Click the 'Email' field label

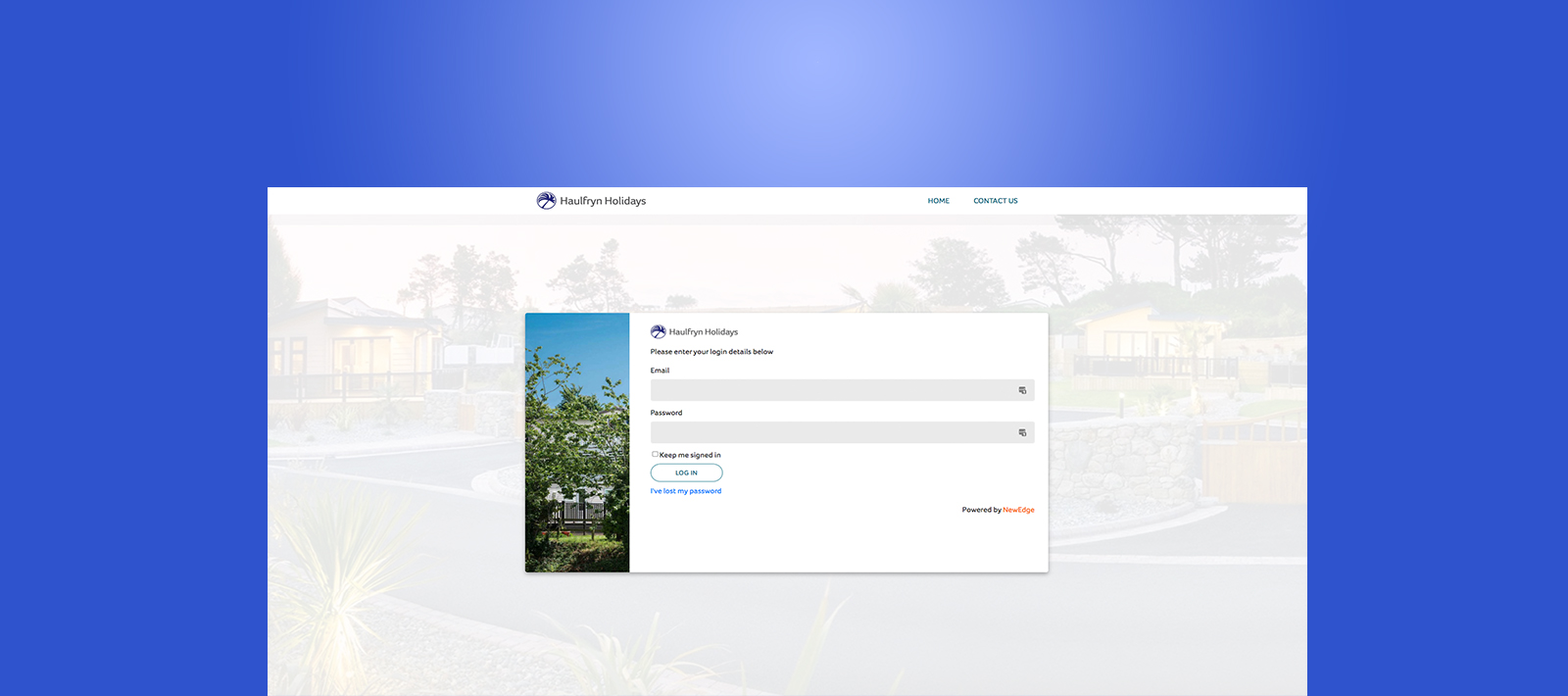point(660,371)
